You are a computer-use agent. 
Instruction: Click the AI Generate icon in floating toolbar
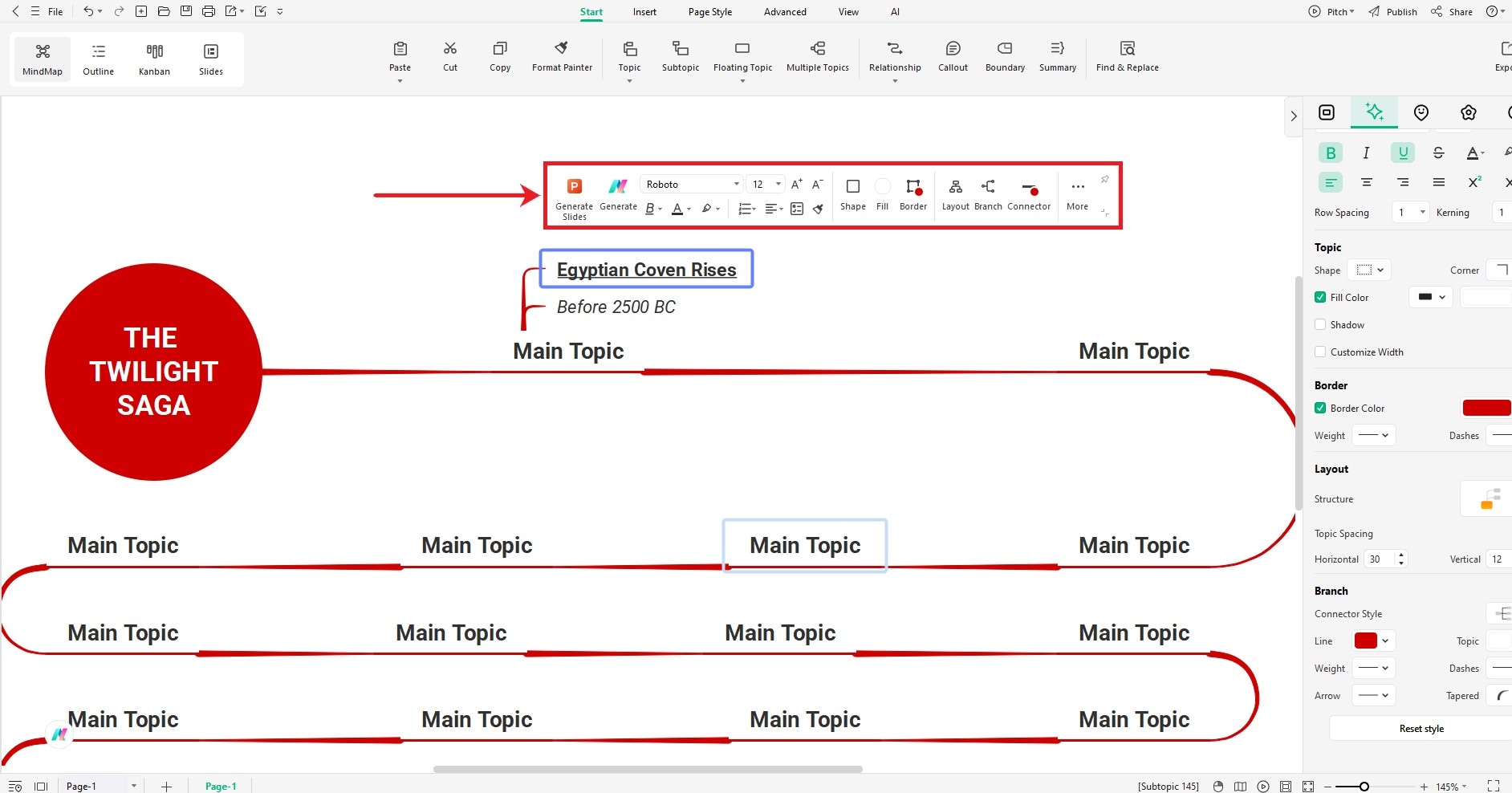point(618,194)
